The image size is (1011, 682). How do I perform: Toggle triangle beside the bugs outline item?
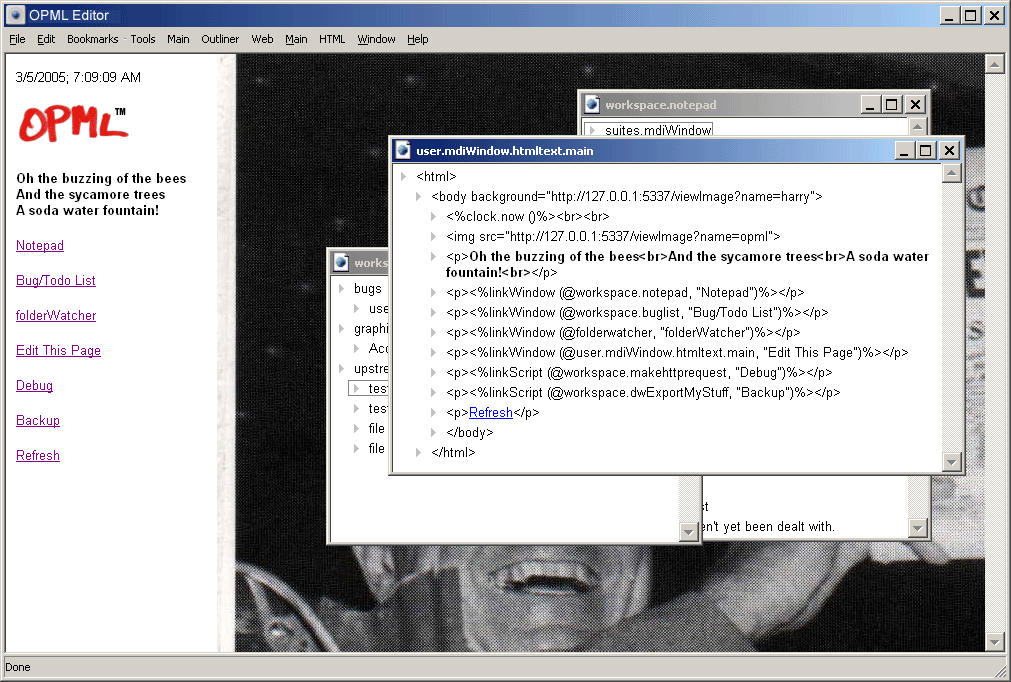[x=341, y=289]
